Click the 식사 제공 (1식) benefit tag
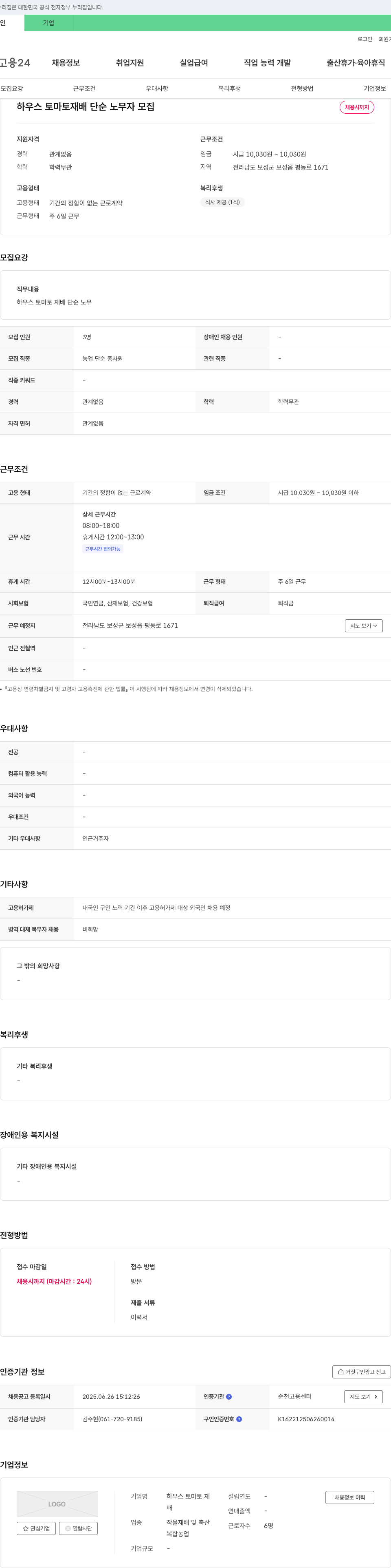 (x=222, y=202)
